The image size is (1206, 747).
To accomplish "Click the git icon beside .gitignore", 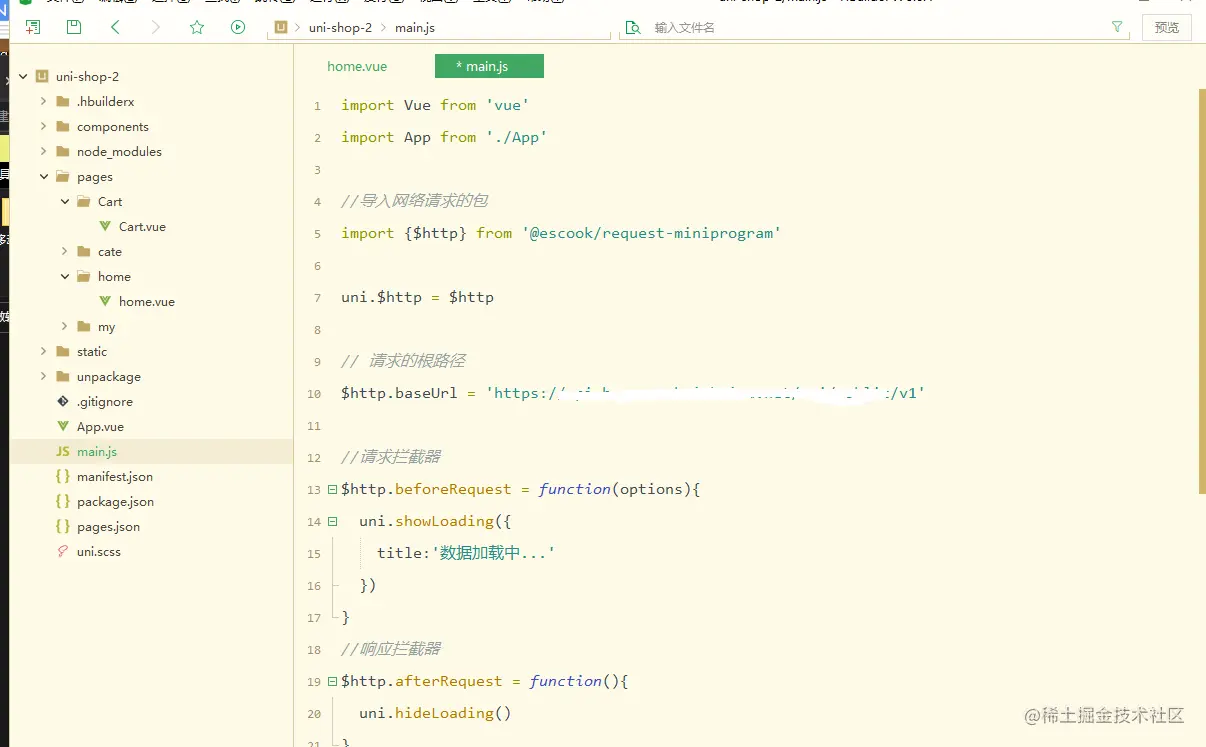I will pyautogui.click(x=63, y=402).
